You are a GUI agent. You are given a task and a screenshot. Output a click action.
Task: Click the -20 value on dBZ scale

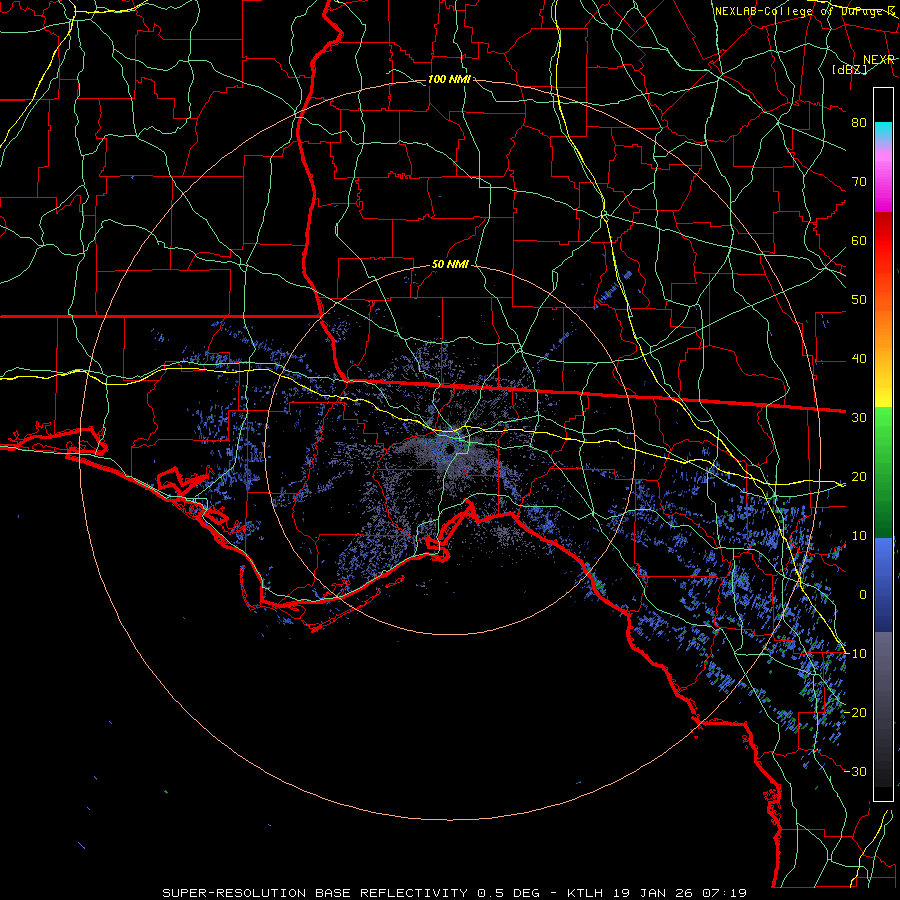[855, 712]
